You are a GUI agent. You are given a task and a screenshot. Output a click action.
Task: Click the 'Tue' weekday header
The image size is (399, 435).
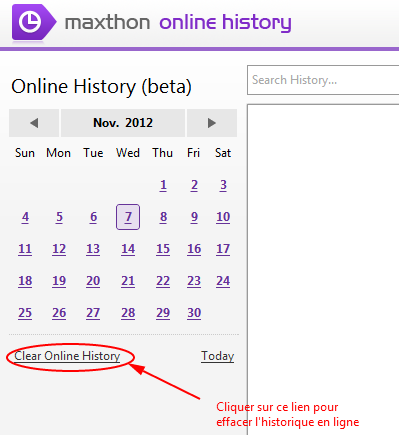pos(93,153)
